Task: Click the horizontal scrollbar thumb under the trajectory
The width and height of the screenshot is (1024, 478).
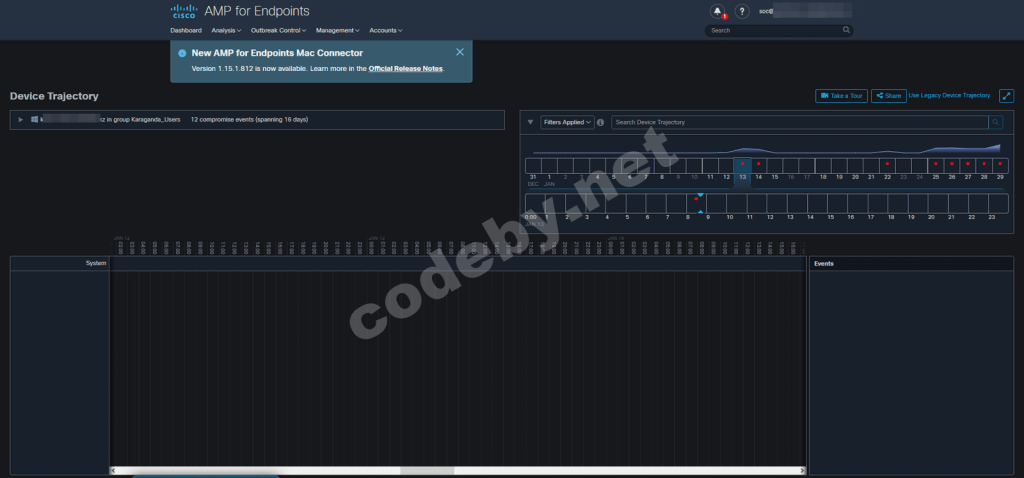Action: pyautogui.click(x=427, y=470)
